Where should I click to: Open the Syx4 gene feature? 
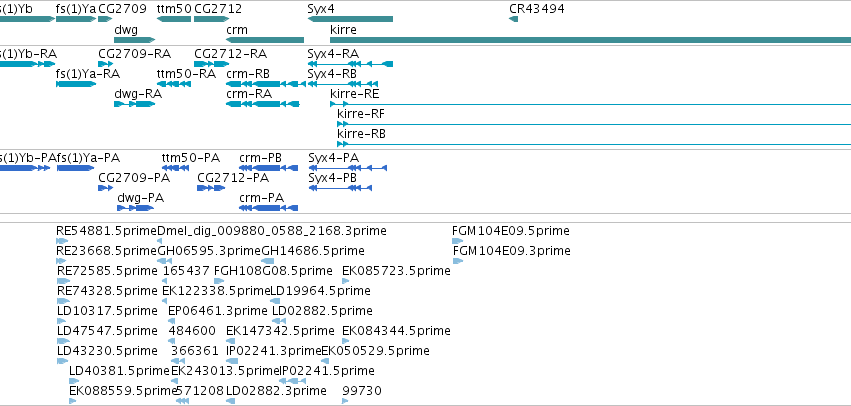350,19
